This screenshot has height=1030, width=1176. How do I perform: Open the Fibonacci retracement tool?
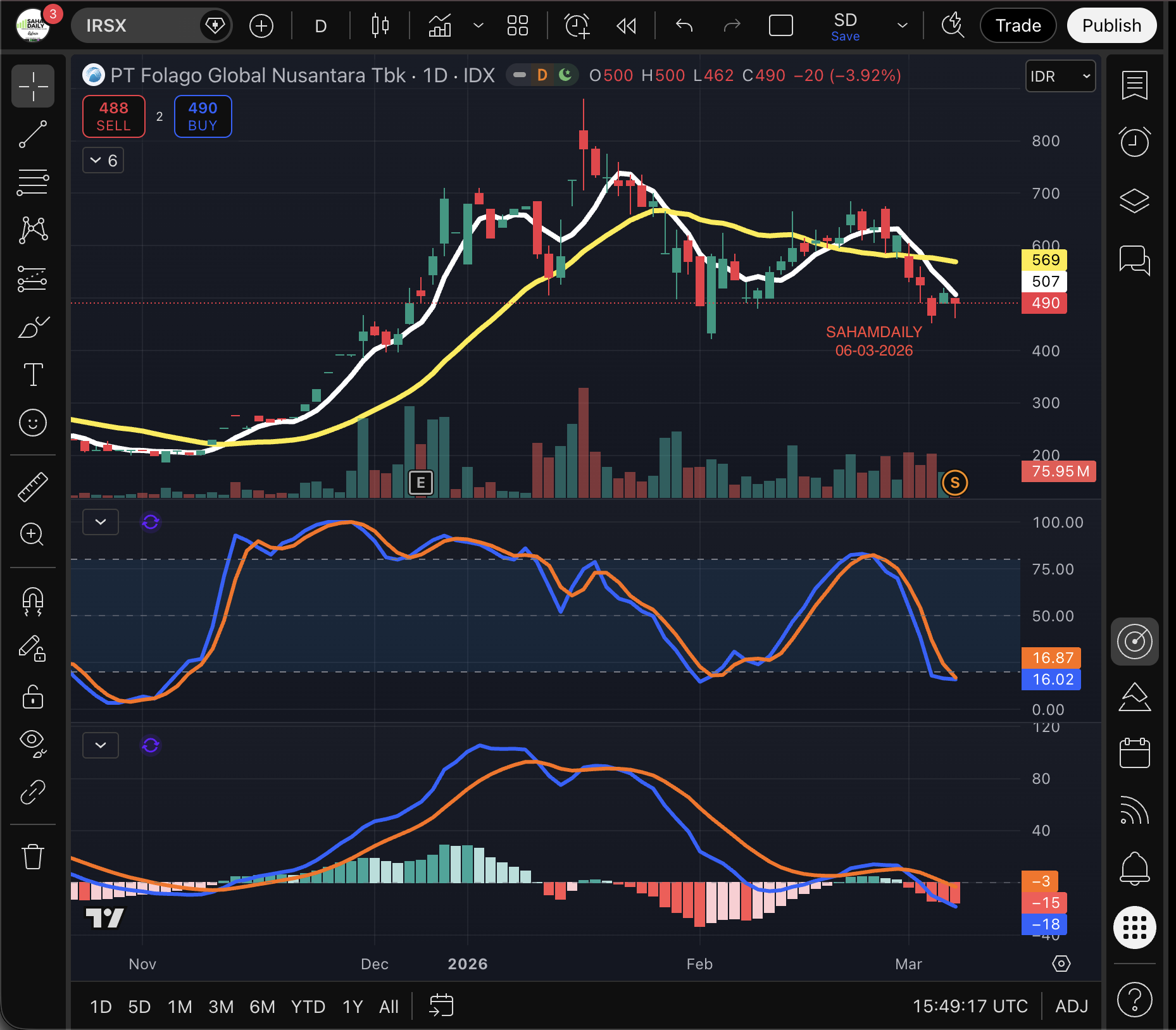click(x=33, y=182)
